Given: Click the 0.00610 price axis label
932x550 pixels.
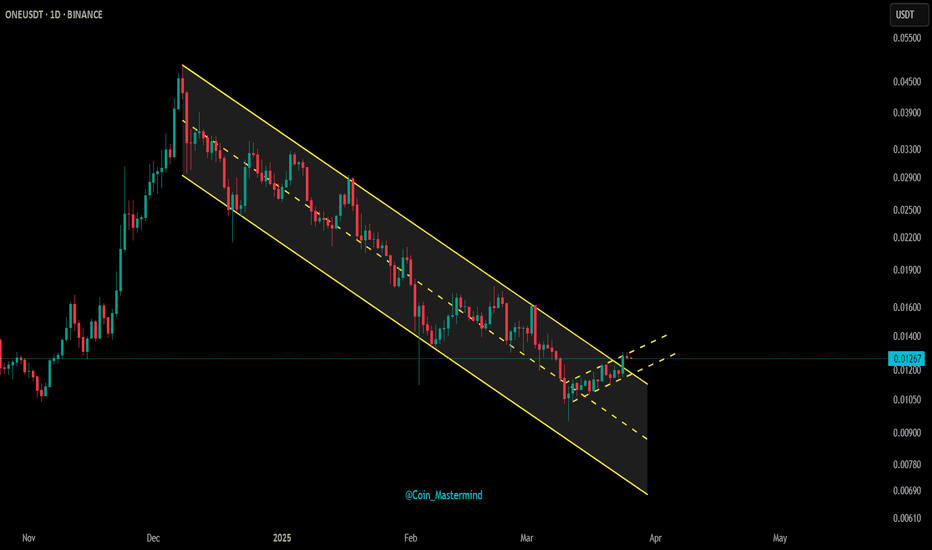Looking at the screenshot, I should pyautogui.click(x=907, y=518).
